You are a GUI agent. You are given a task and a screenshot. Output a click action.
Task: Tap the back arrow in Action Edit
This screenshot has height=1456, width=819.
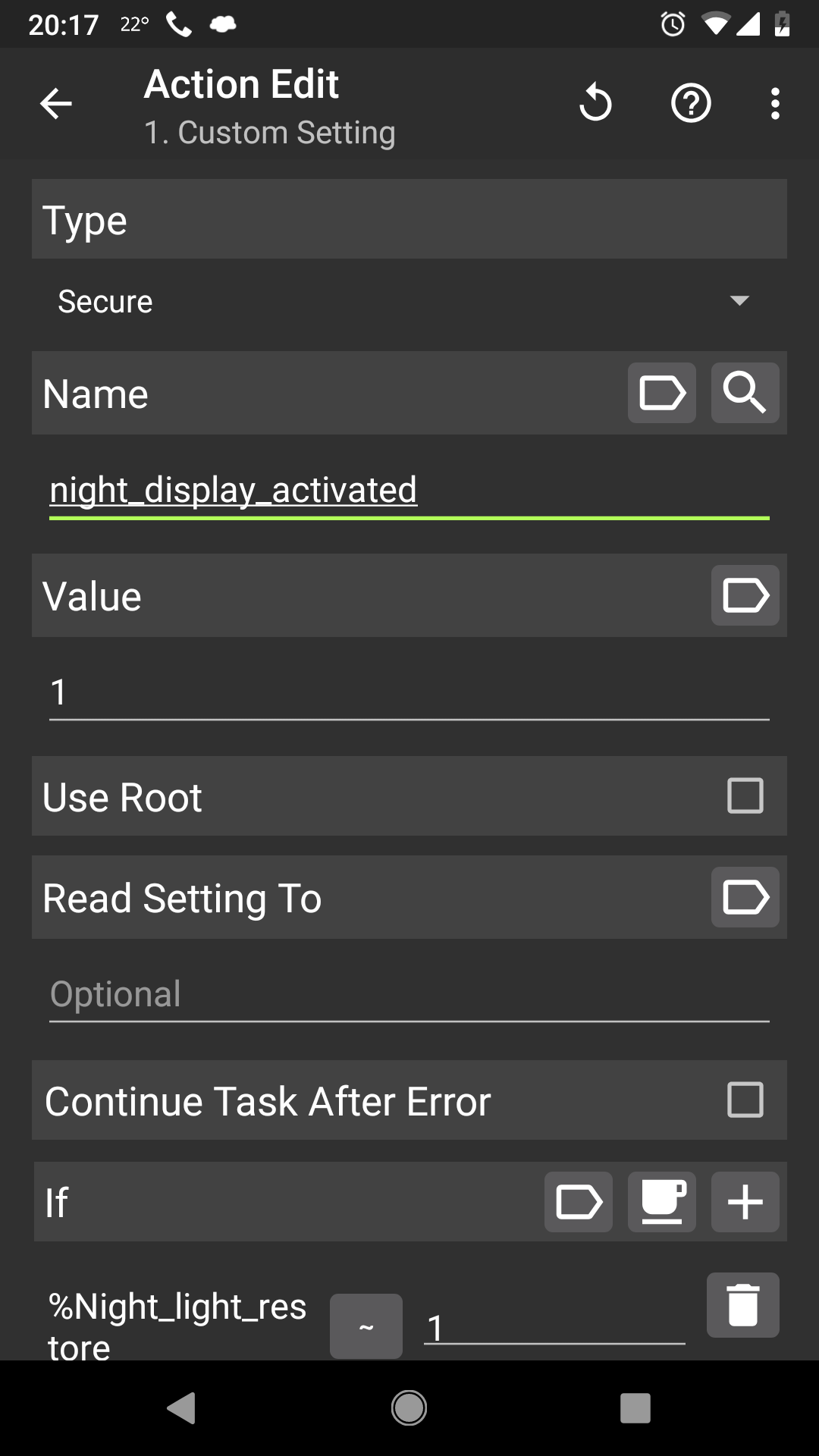56,104
